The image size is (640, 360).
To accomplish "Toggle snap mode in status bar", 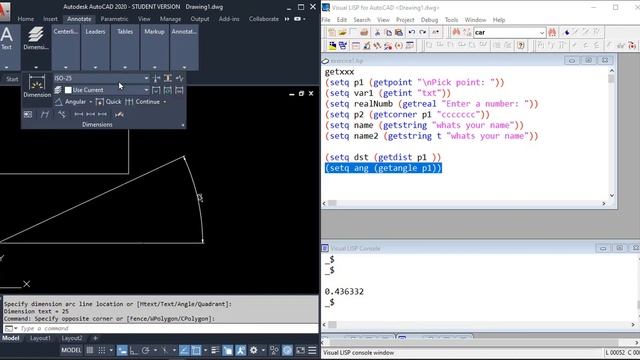I will point(102,350).
